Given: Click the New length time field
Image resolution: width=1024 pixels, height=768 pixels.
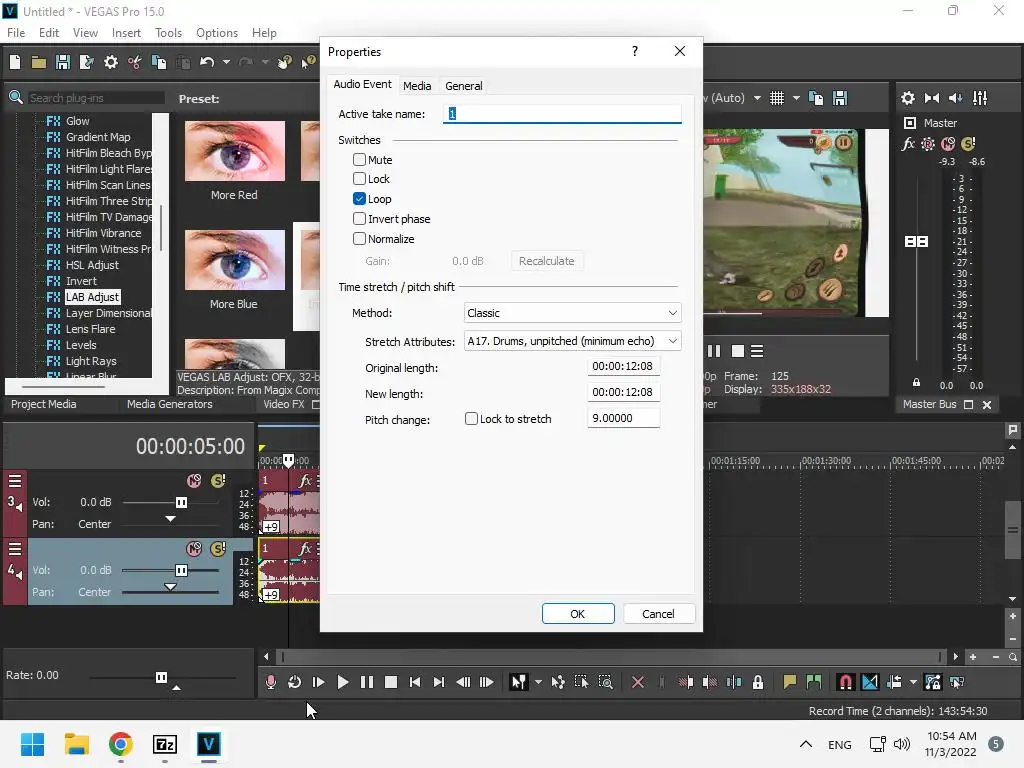Looking at the screenshot, I should [x=623, y=392].
